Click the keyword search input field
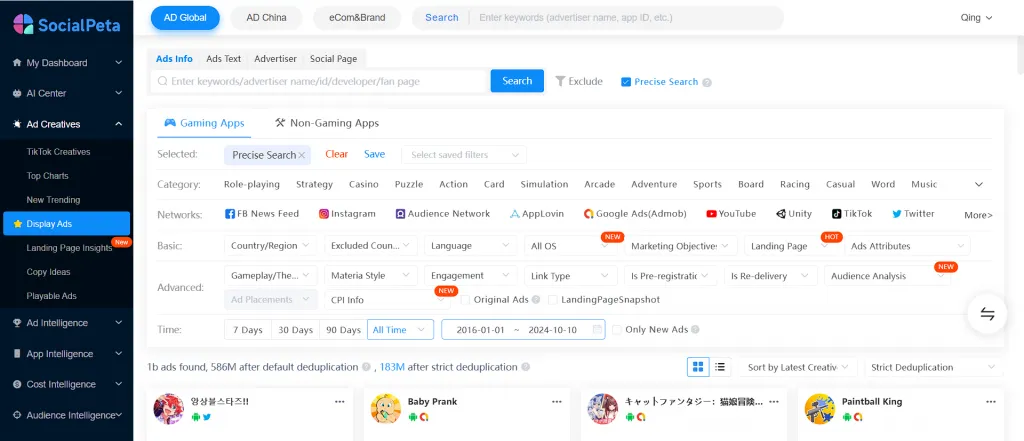The width and height of the screenshot is (1024, 441). [x=320, y=81]
